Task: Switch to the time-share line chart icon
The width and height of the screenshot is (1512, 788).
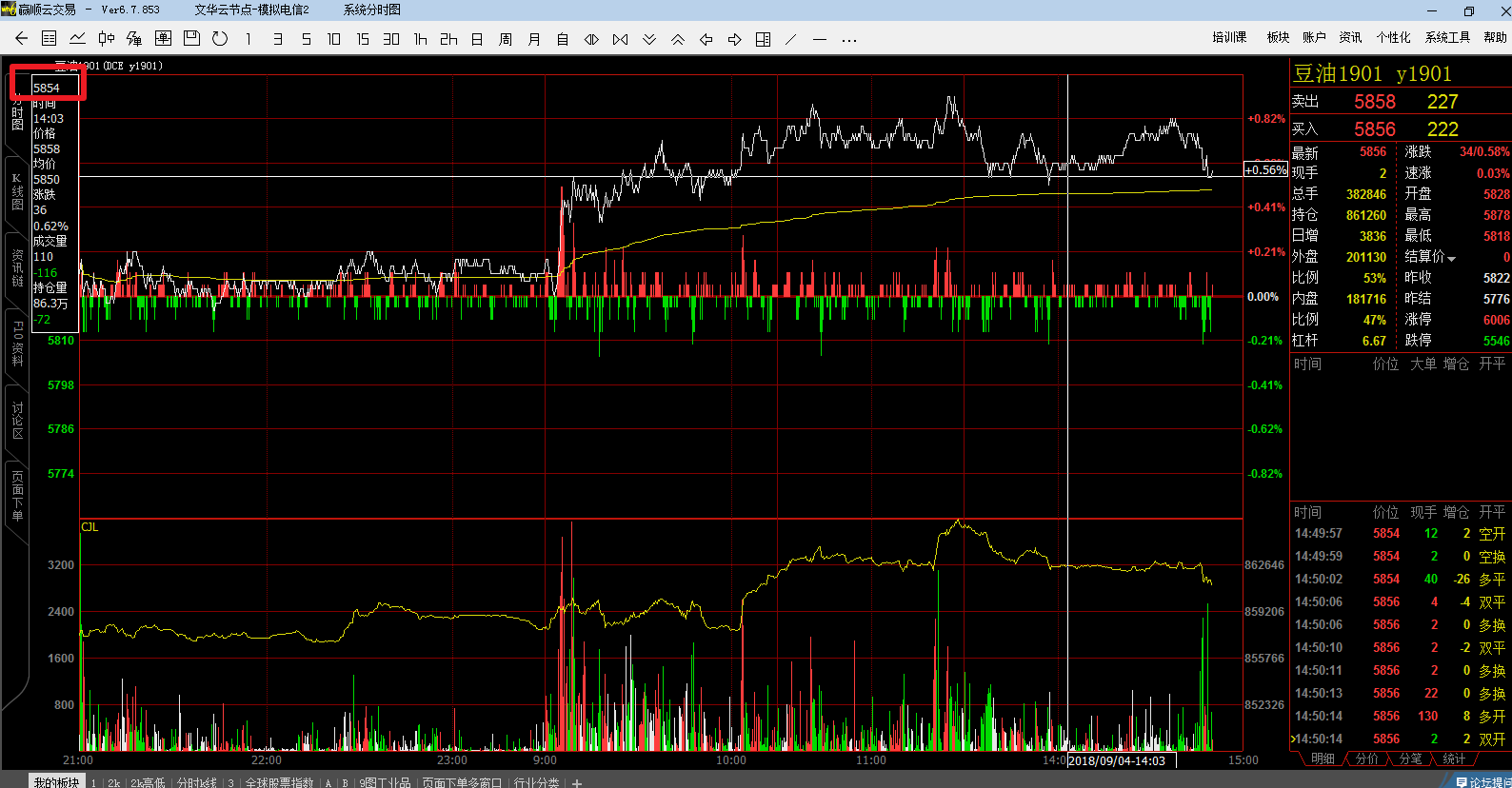Action: point(78,39)
